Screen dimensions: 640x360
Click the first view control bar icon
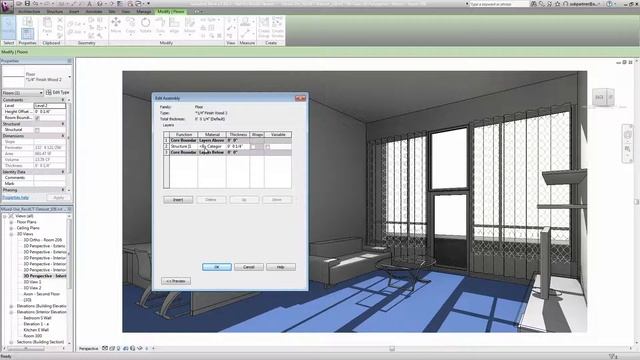(x=105, y=348)
